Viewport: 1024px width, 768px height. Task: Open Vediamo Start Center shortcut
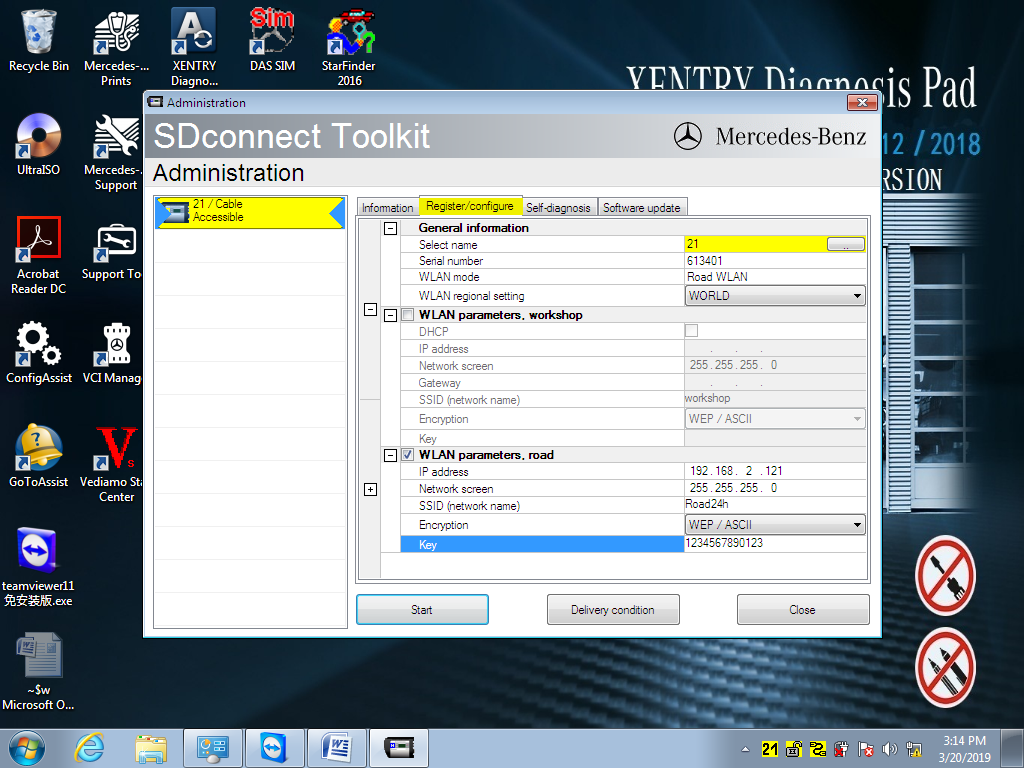(x=112, y=464)
